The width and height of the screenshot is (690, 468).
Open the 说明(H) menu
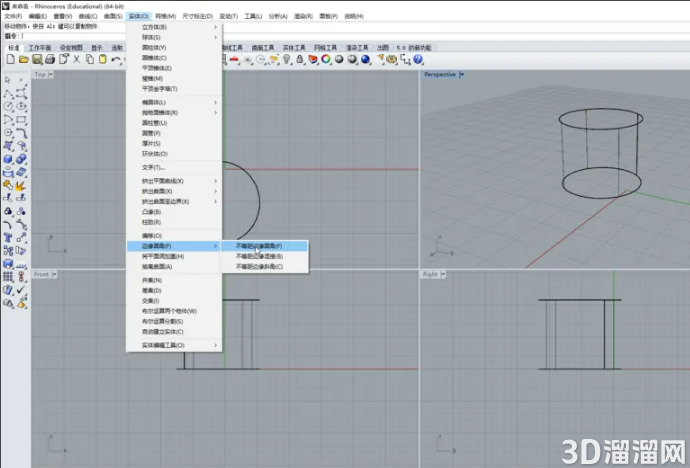click(354, 16)
